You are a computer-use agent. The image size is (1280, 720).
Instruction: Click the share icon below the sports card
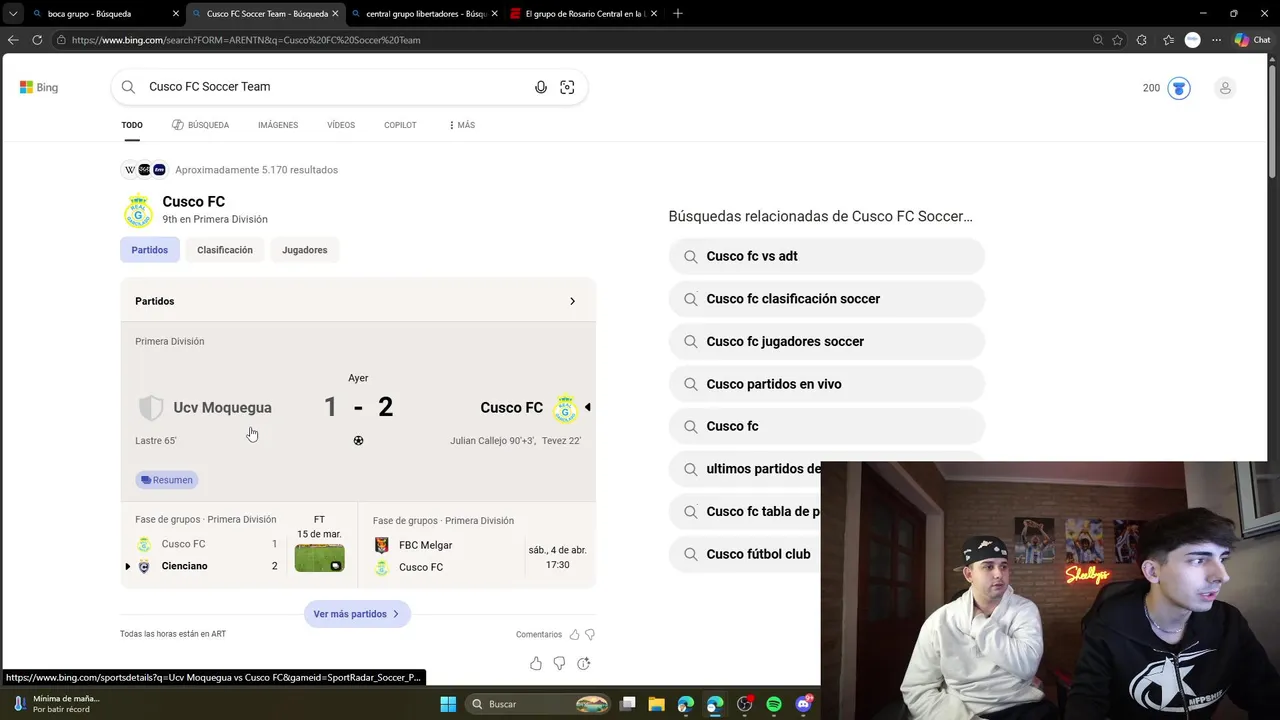[584, 663]
